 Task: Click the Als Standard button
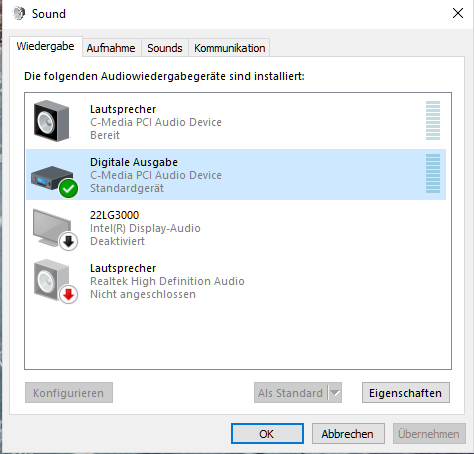[291, 393]
